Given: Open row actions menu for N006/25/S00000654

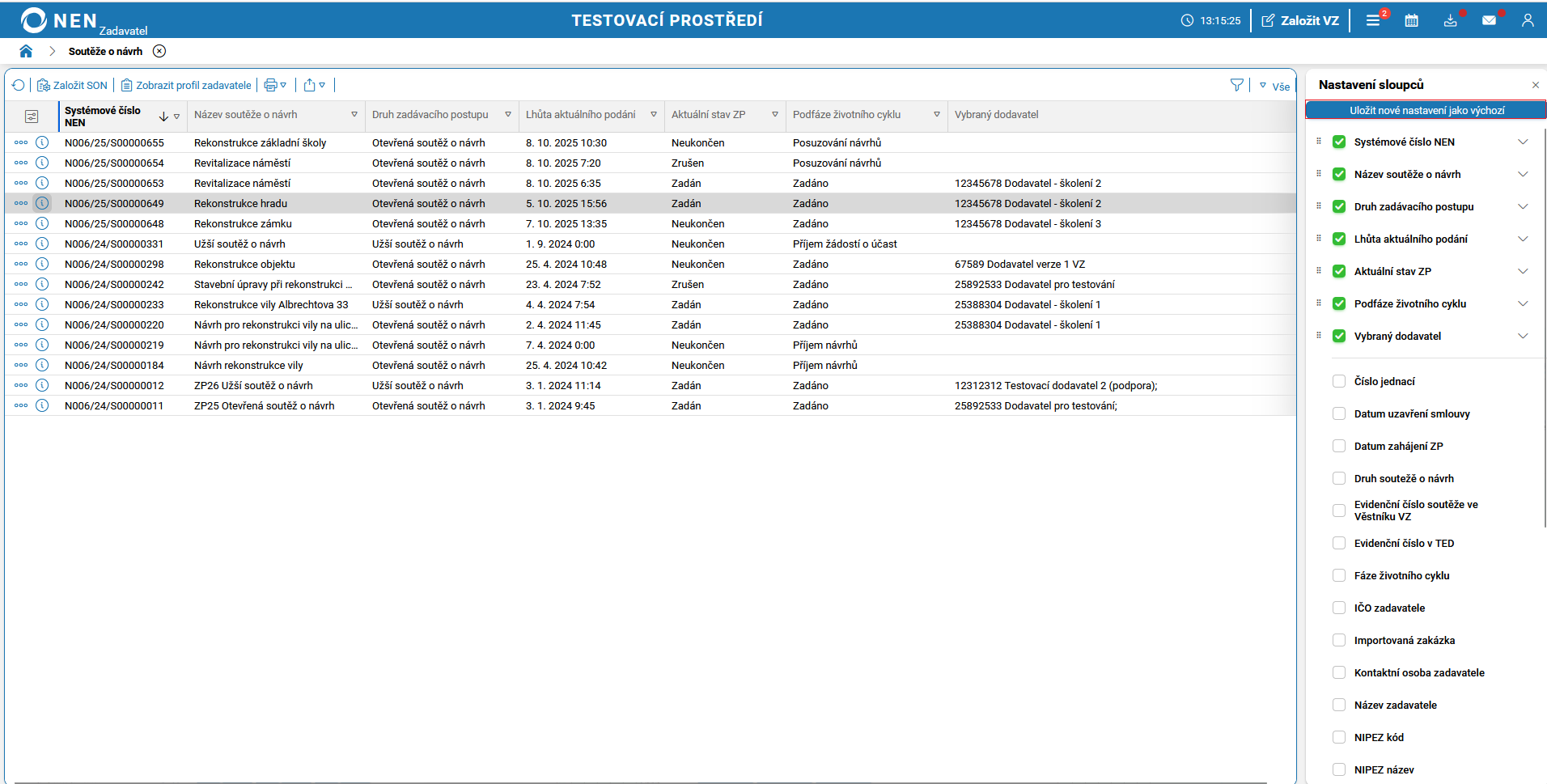Looking at the screenshot, I should (x=21, y=163).
